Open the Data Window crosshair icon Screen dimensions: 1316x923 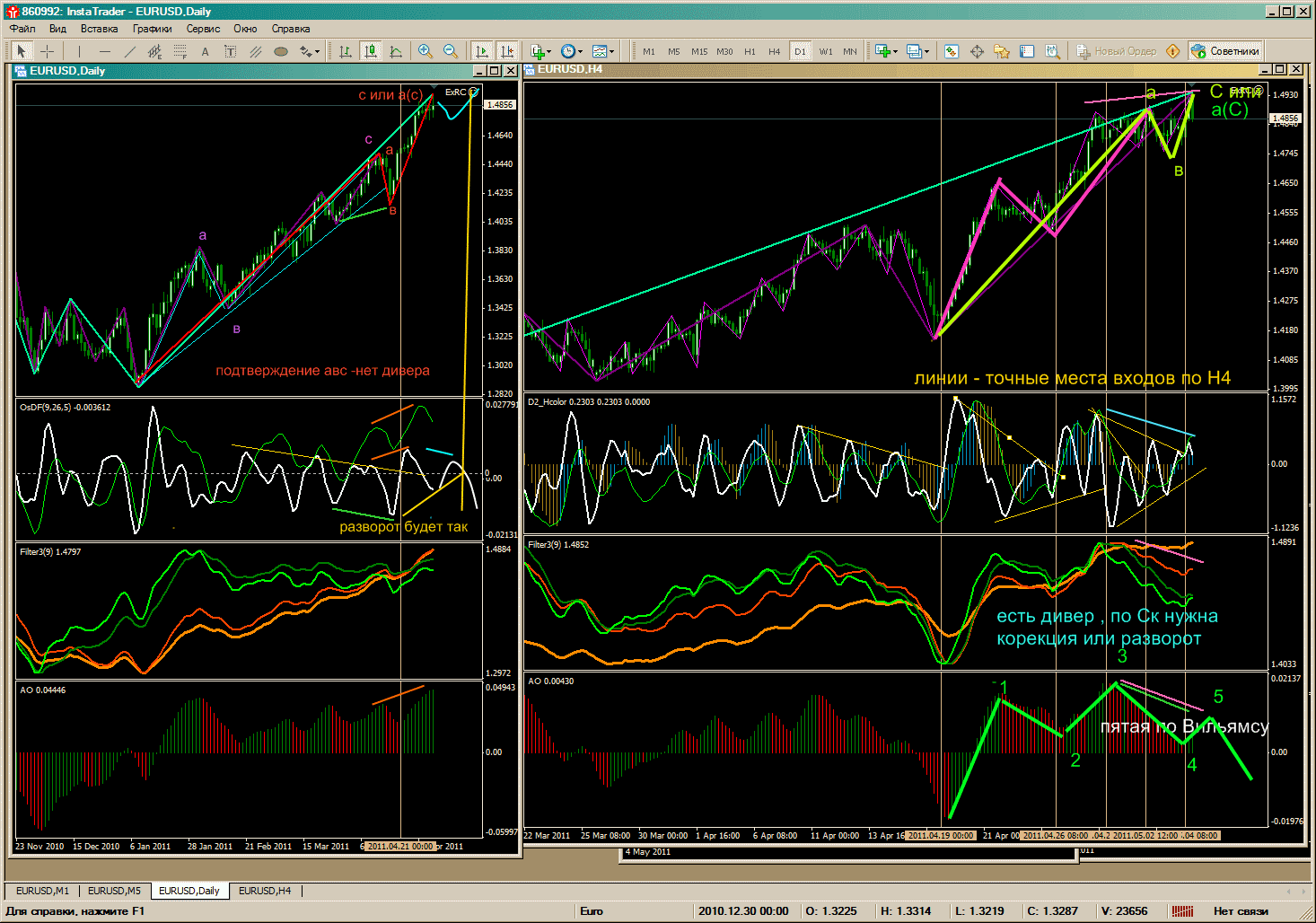(977, 51)
